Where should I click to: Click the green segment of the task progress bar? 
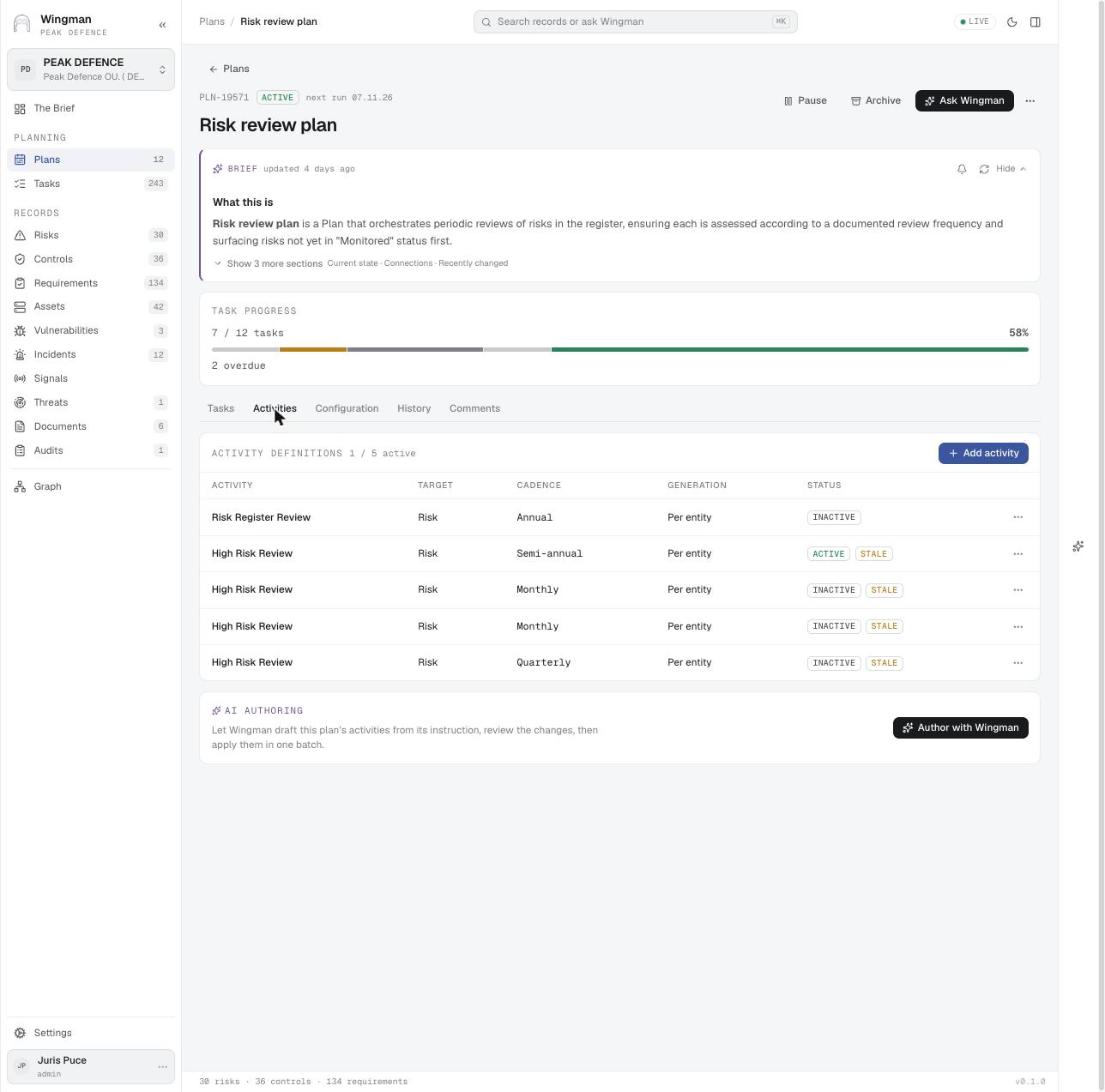[x=790, y=349]
